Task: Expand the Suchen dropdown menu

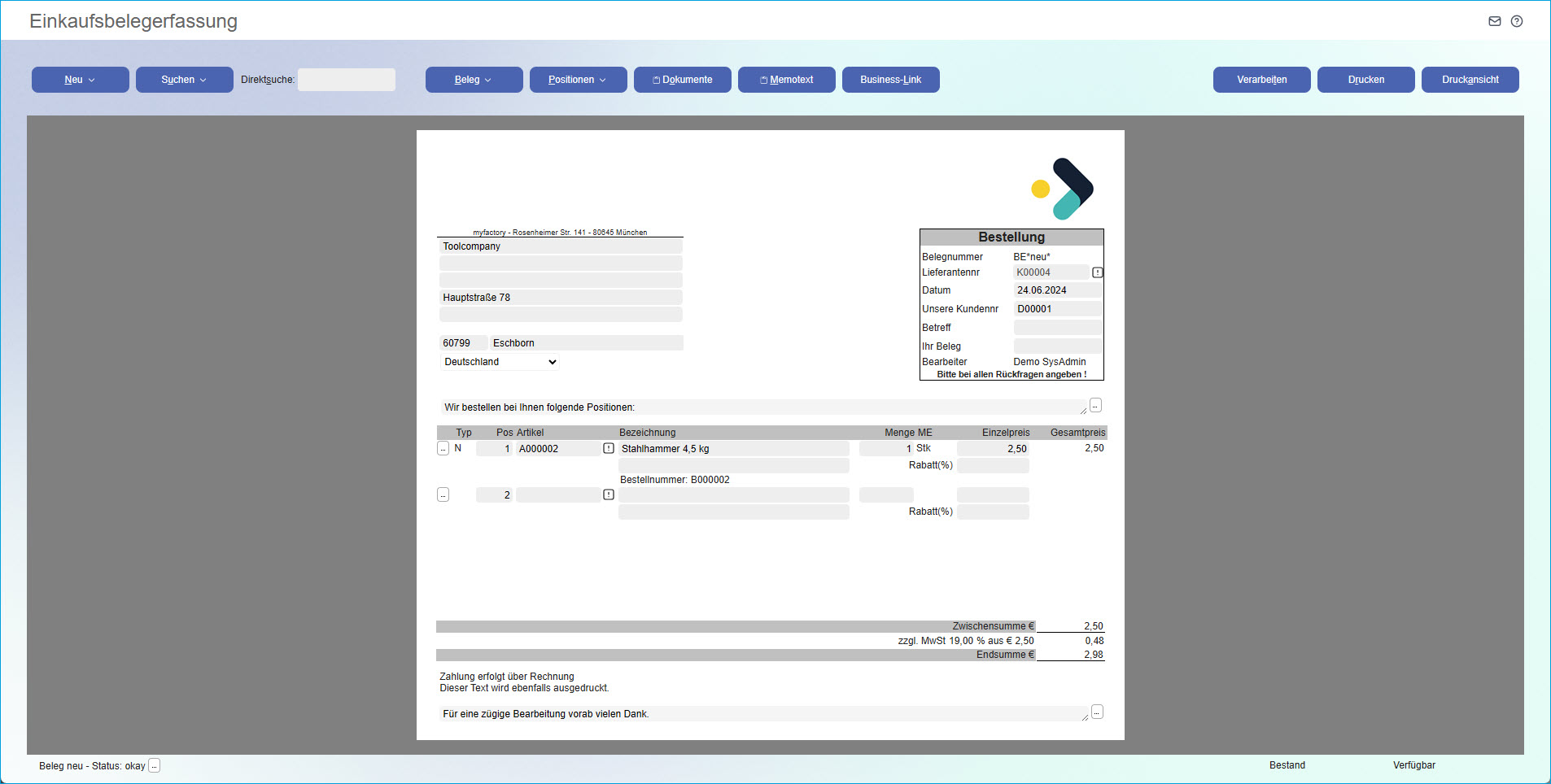Action: click(x=184, y=80)
